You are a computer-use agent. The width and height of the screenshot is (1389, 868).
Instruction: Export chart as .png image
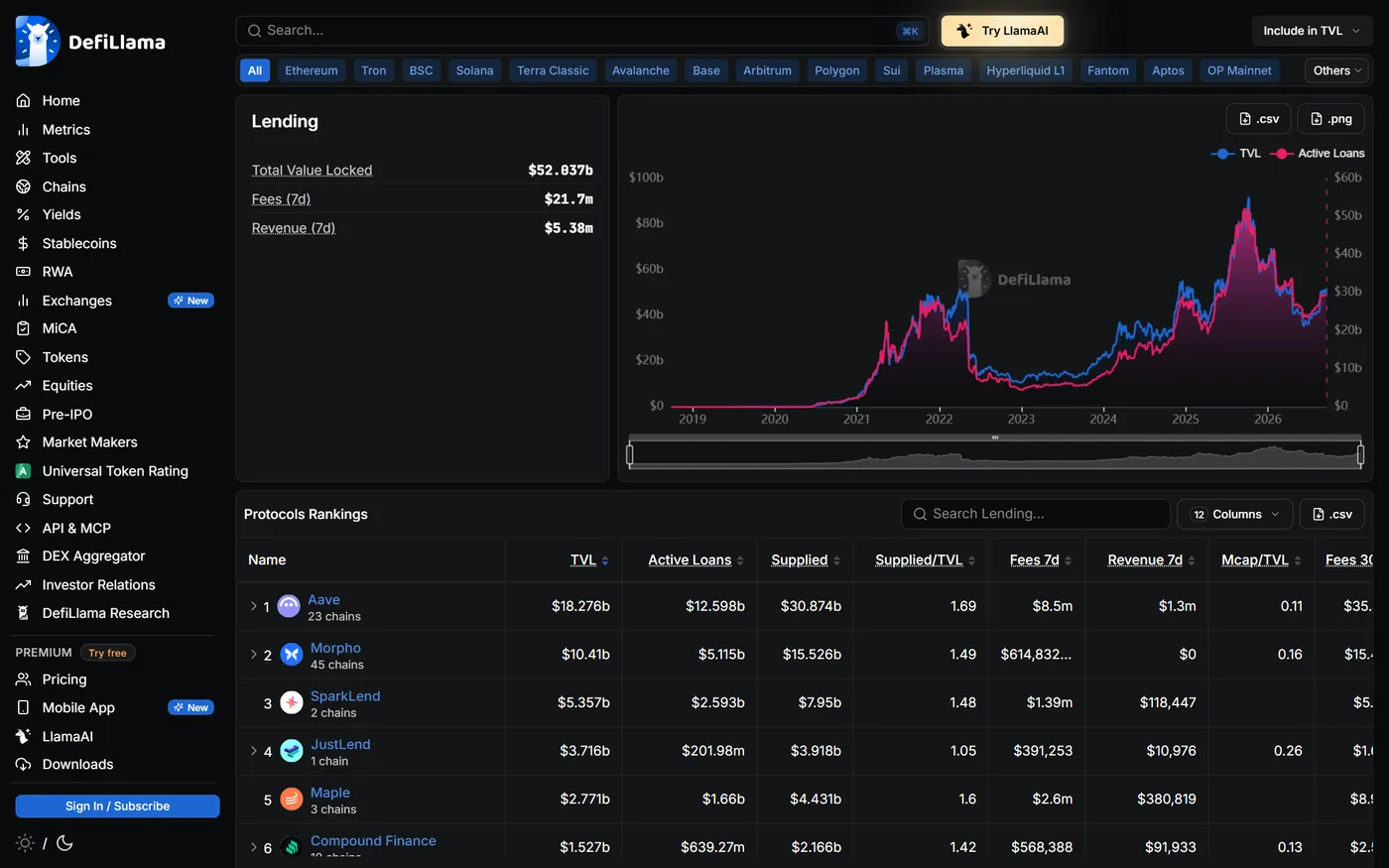pos(1330,119)
